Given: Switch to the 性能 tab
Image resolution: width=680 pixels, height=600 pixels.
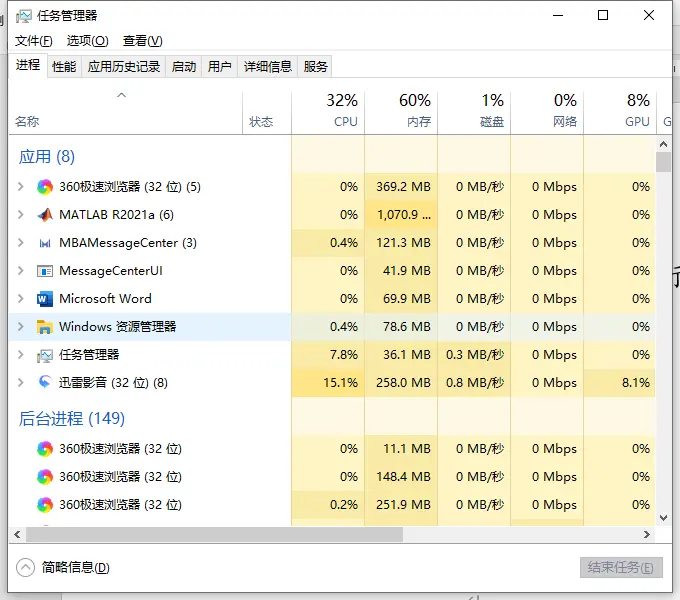Looking at the screenshot, I should [x=64, y=67].
